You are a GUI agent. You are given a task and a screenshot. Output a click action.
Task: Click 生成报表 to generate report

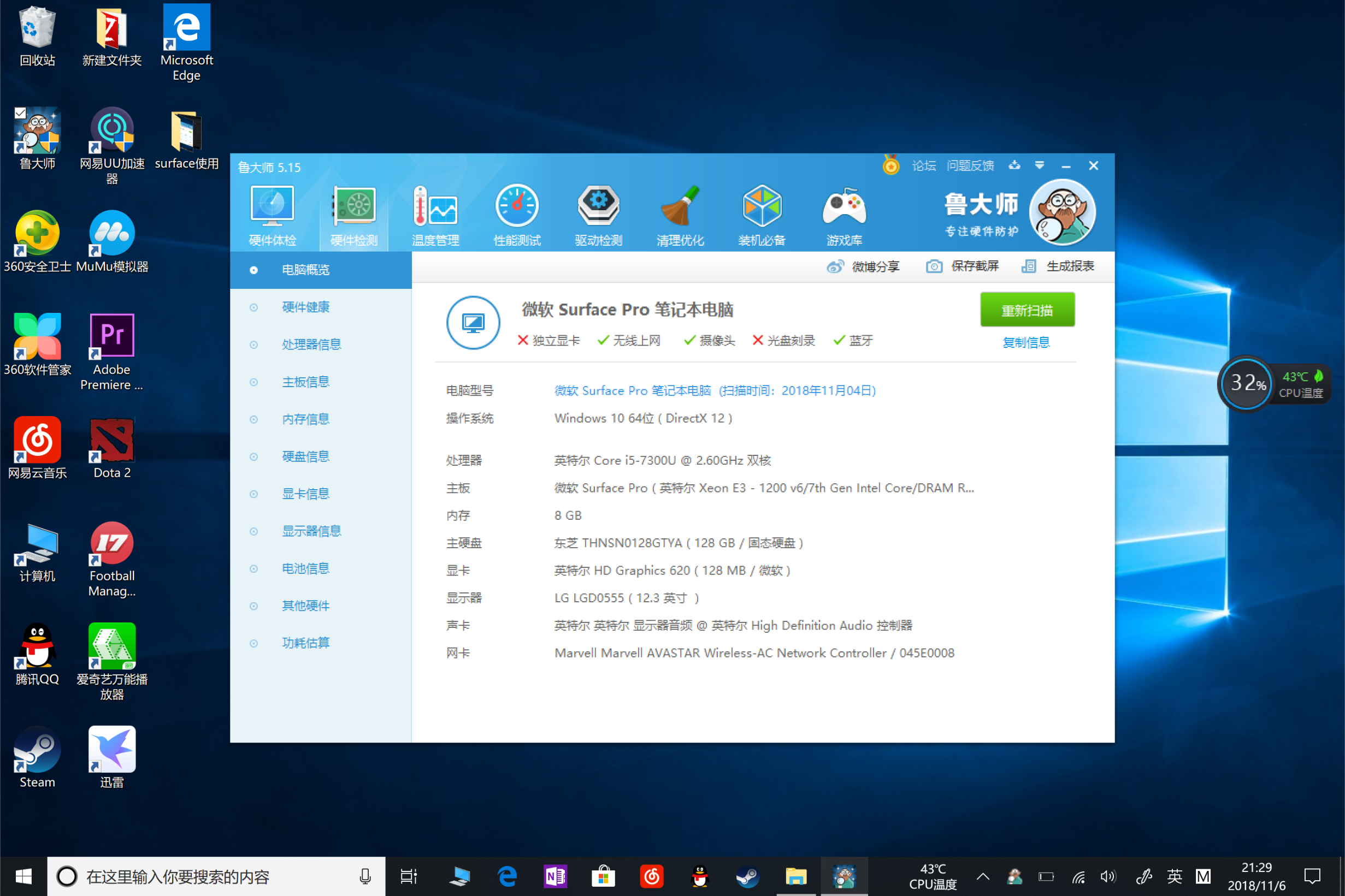pos(1058,266)
